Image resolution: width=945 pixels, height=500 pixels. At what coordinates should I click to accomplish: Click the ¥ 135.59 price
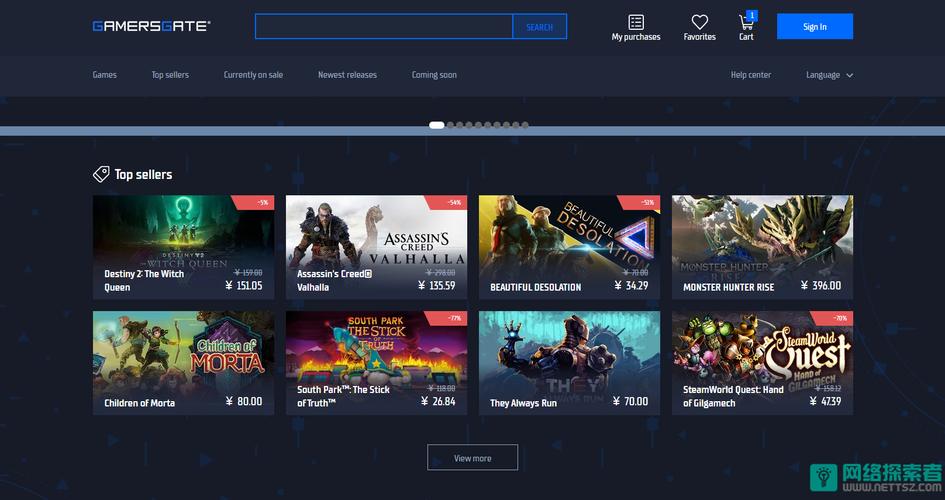(436, 286)
